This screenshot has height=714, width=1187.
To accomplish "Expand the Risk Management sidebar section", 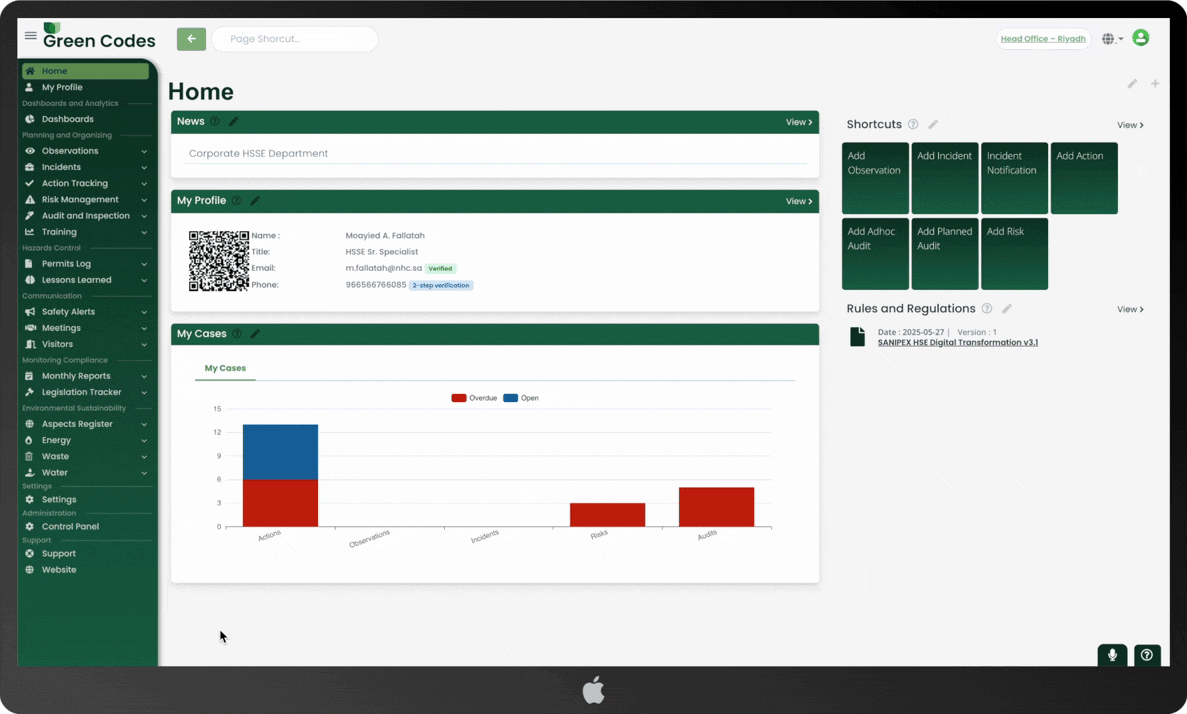I will point(86,200).
